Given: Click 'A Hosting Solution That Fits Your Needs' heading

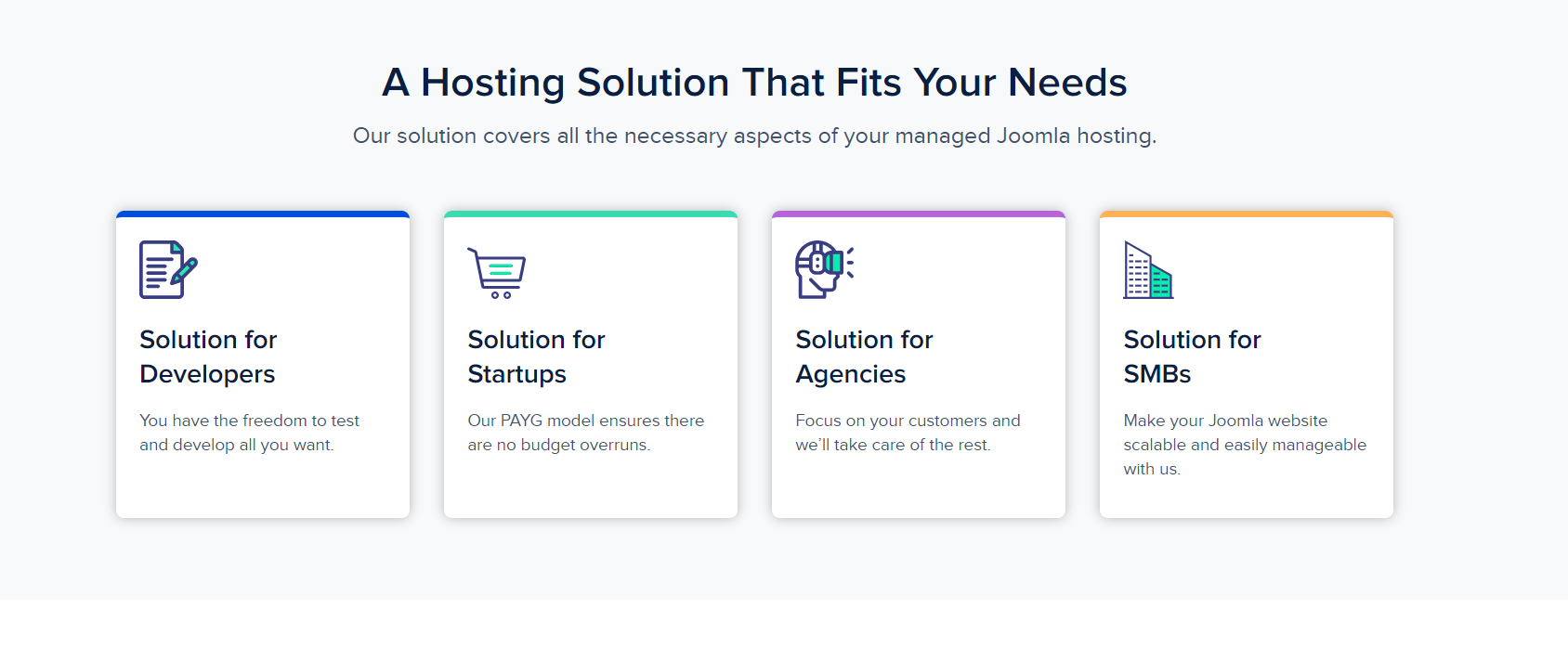Looking at the screenshot, I should pyautogui.click(x=754, y=83).
